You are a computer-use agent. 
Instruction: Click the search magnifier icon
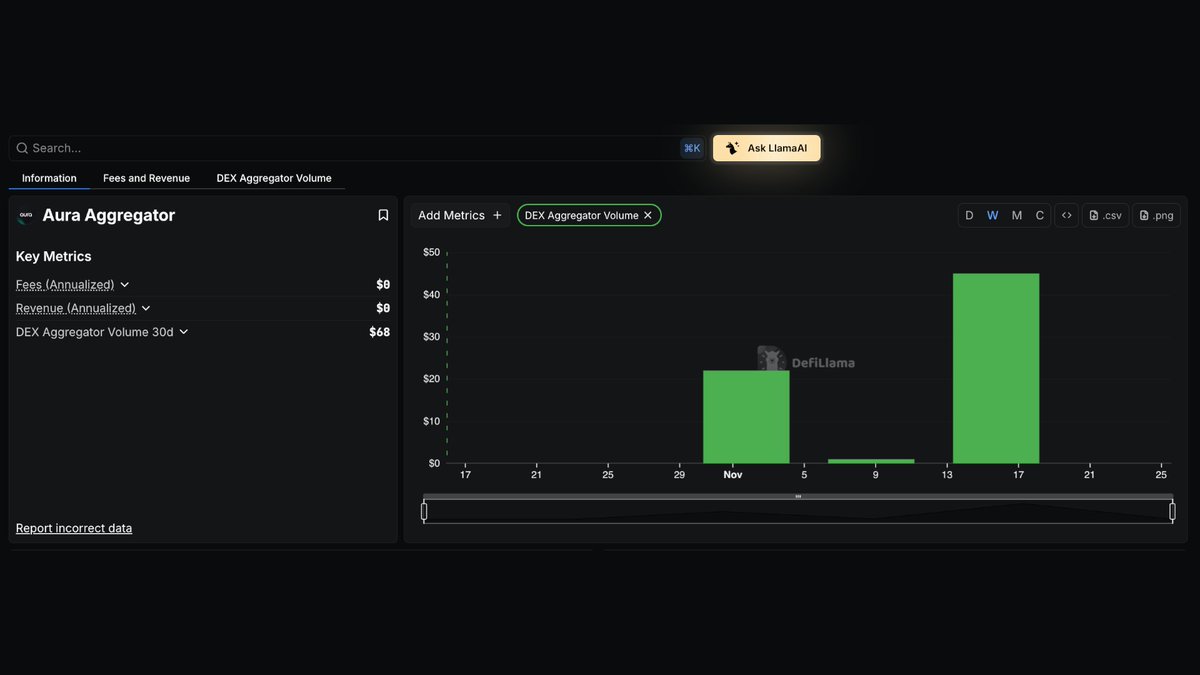pyautogui.click(x=22, y=147)
